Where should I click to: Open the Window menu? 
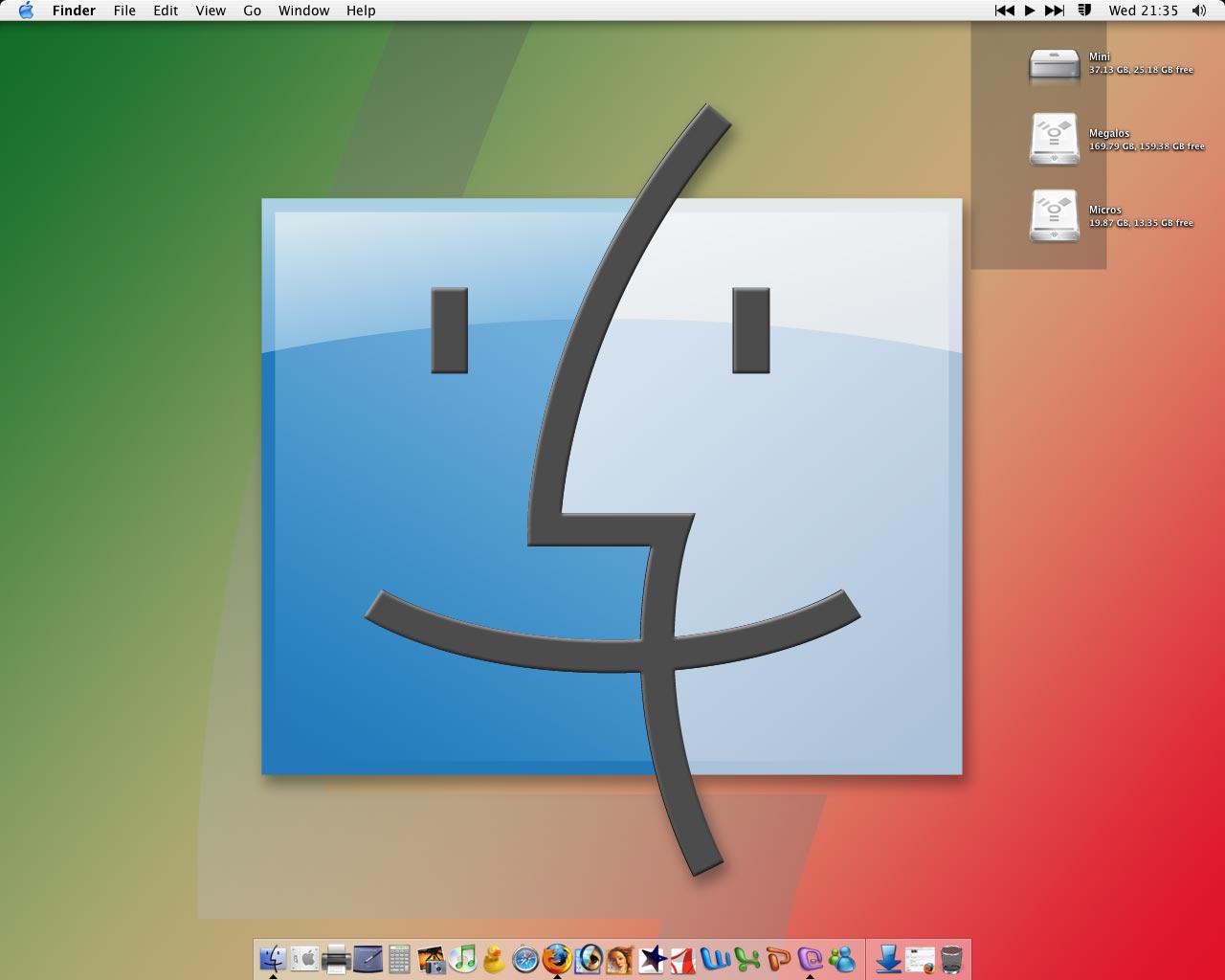(303, 11)
